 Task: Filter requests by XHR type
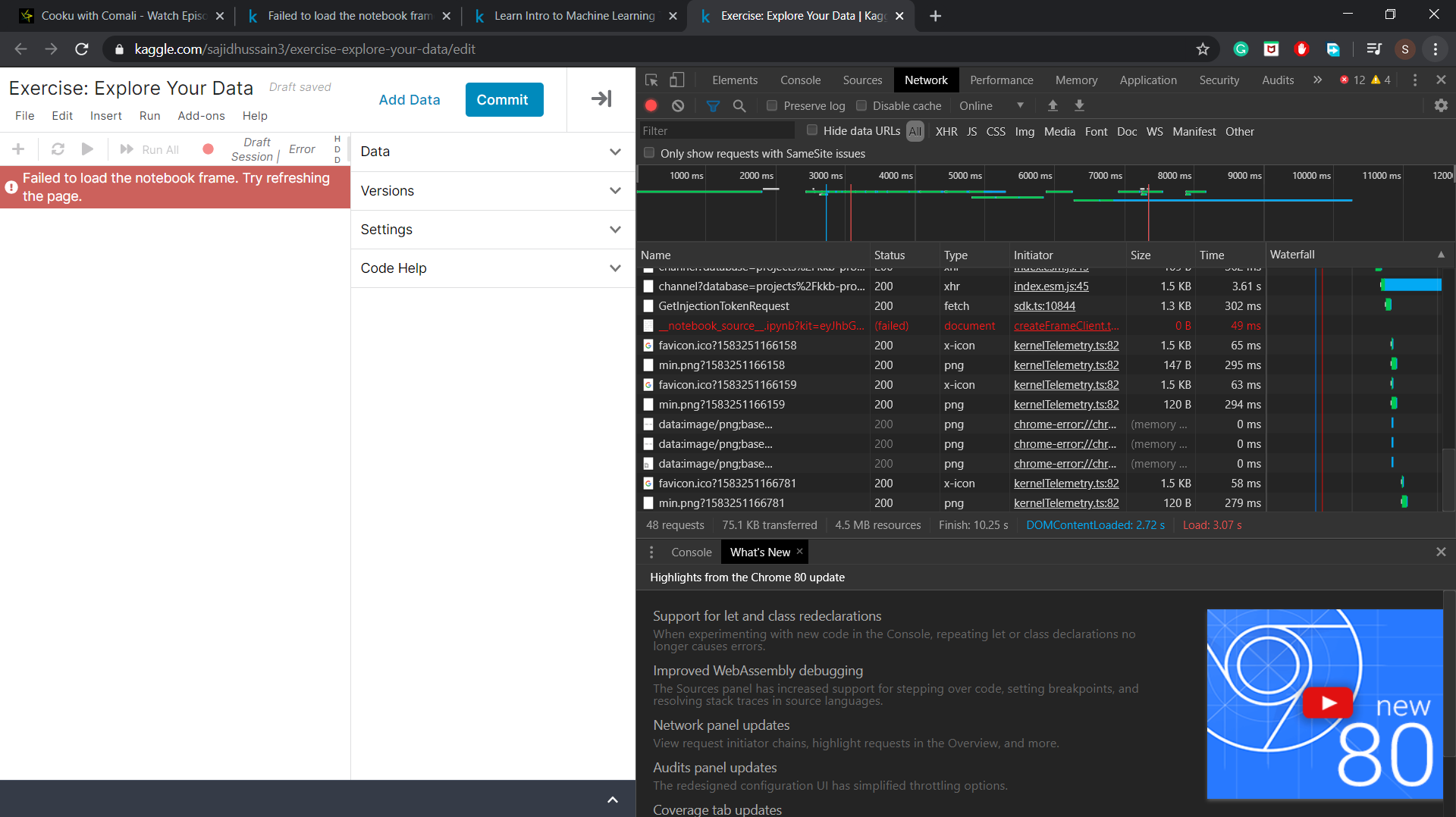click(x=946, y=132)
